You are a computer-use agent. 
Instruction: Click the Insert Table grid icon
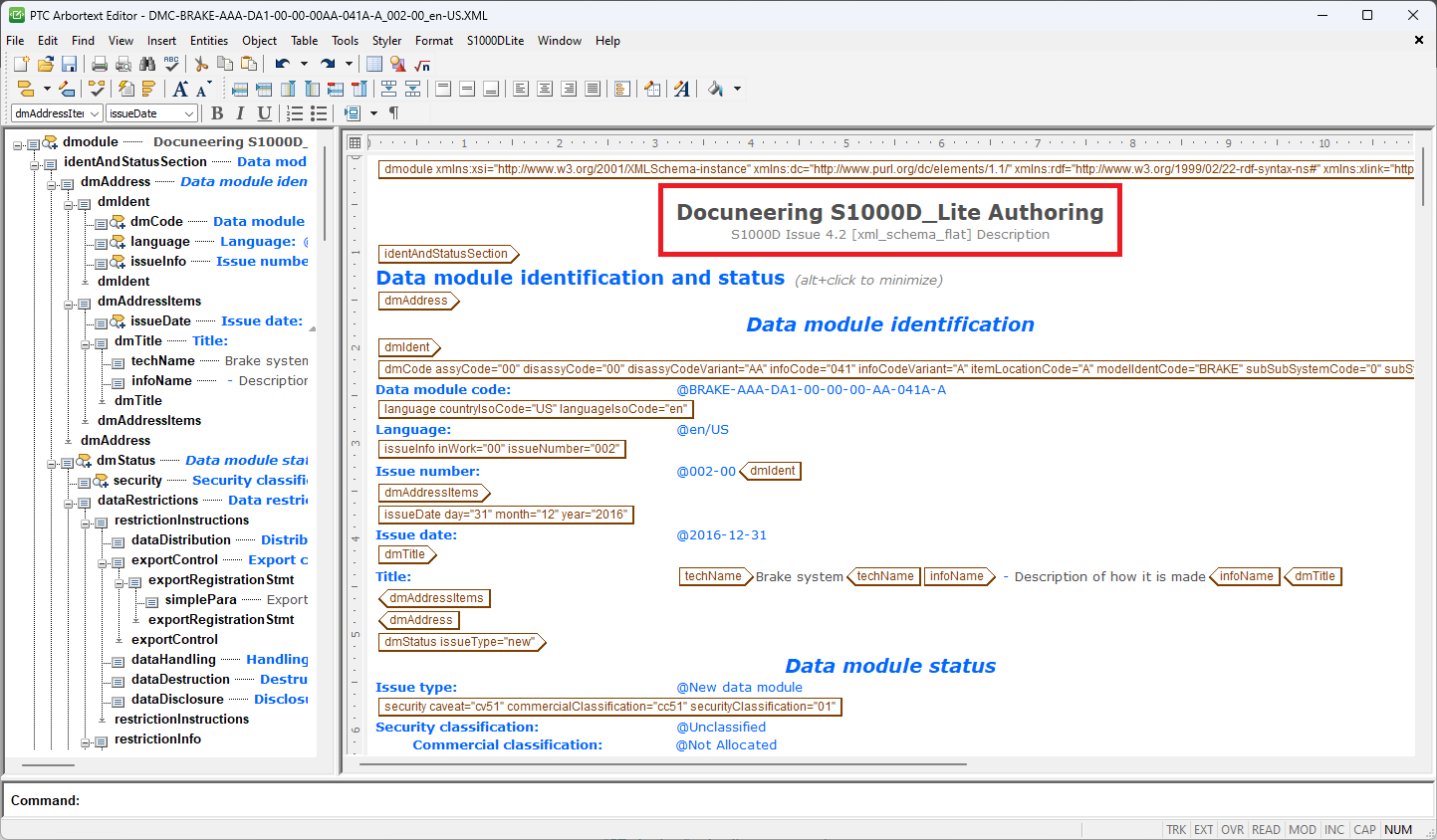click(374, 64)
